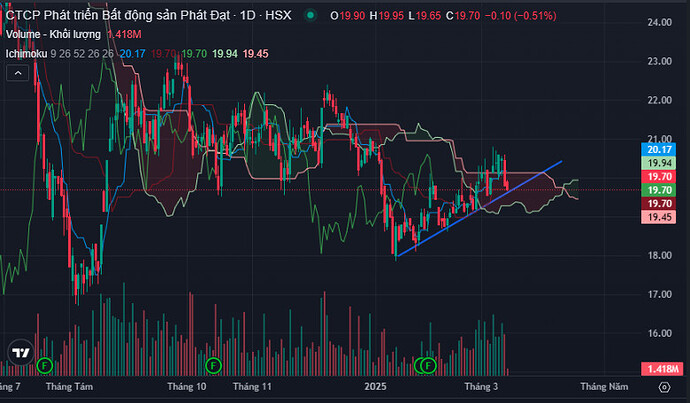This screenshot has width=690, height=403.
Task: Click the TradingView logo badge
Action: (21, 352)
